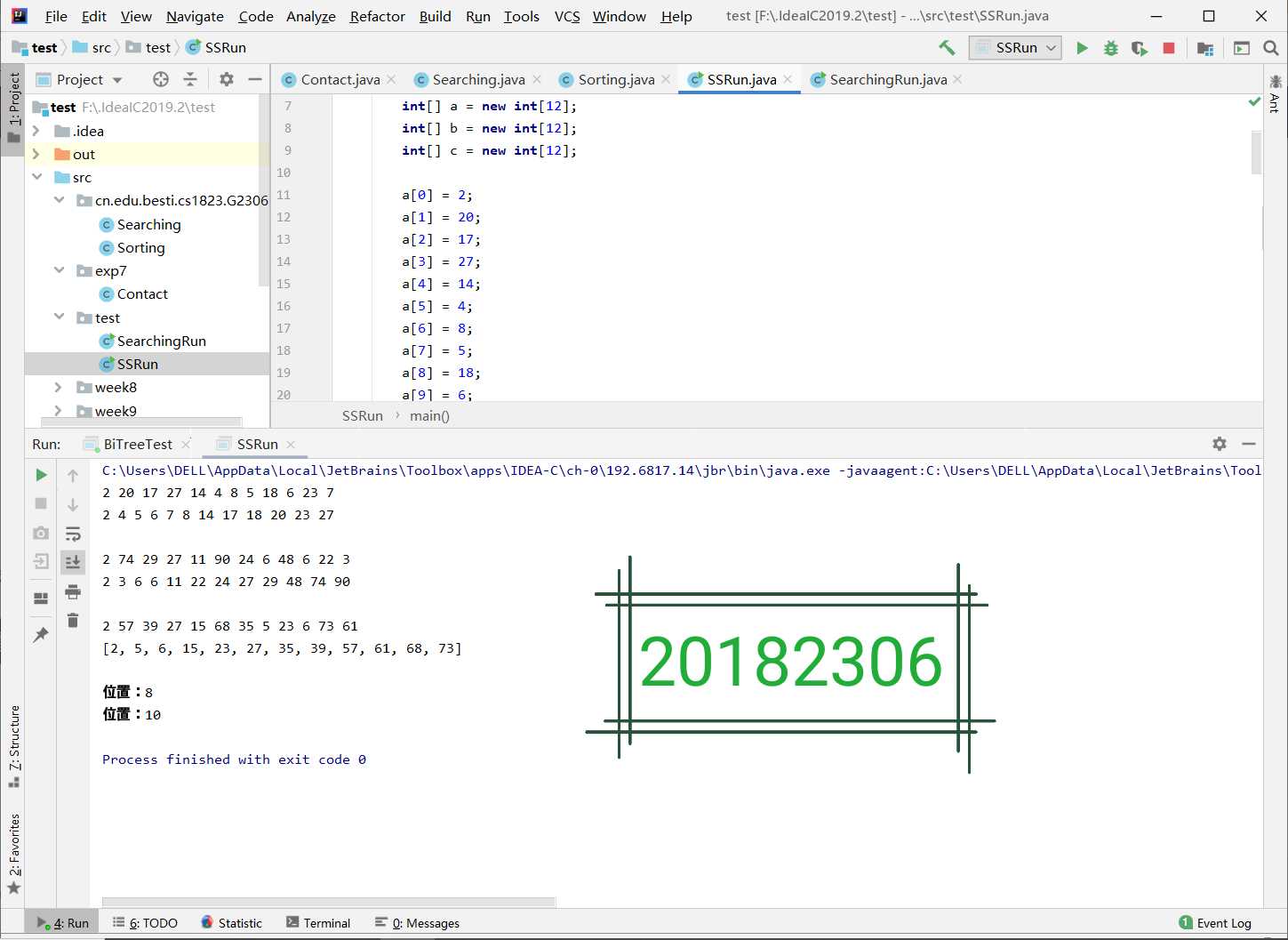Image resolution: width=1288 pixels, height=940 pixels.
Task: Open the Statistic tool window
Action: coord(231,923)
